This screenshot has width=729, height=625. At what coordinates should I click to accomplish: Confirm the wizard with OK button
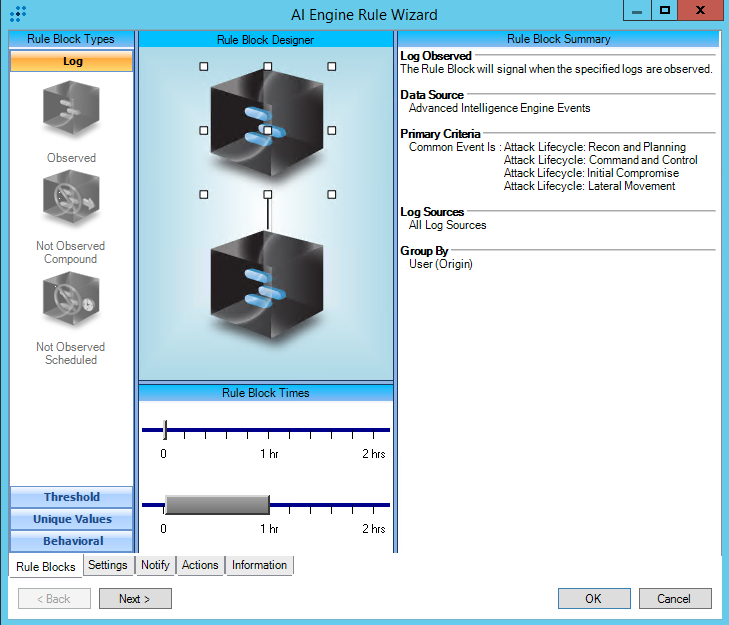[x=593, y=598]
